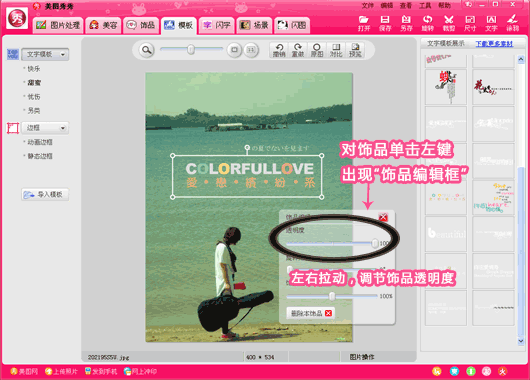Click the magnifier zoom icon
This screenshot has height=380, width=530.
point(147,50)
